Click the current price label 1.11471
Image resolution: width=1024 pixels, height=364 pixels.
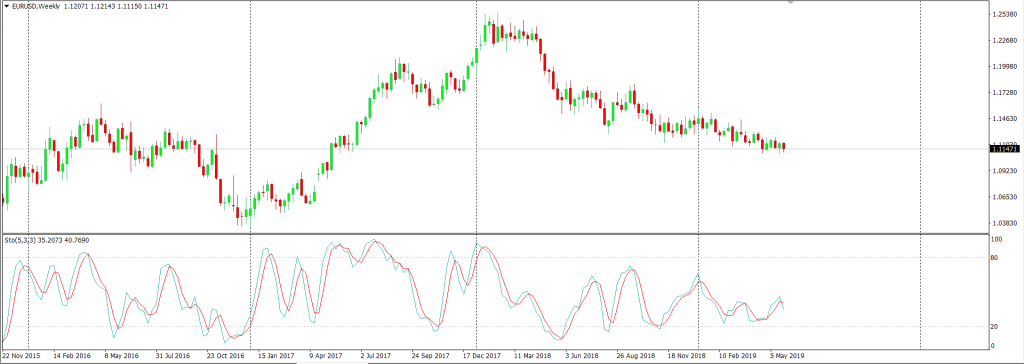click(1004, 149)
